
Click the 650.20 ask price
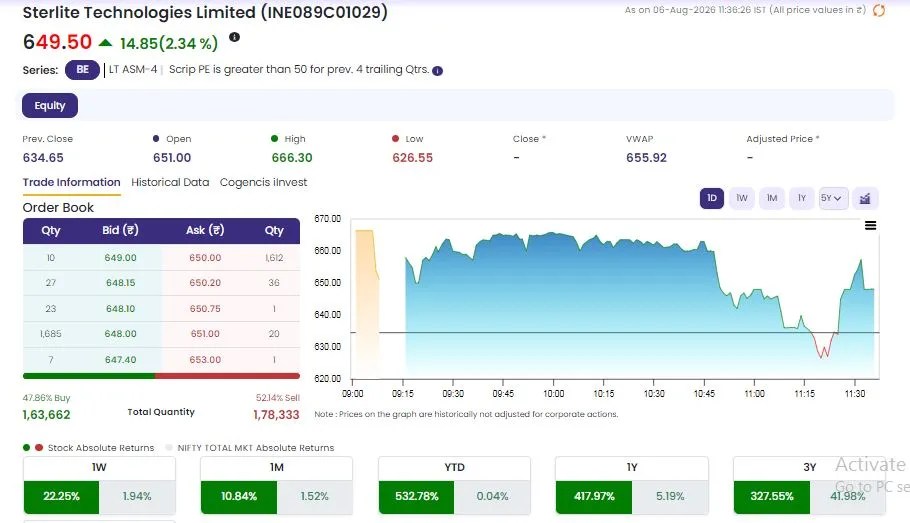(205, 283)
